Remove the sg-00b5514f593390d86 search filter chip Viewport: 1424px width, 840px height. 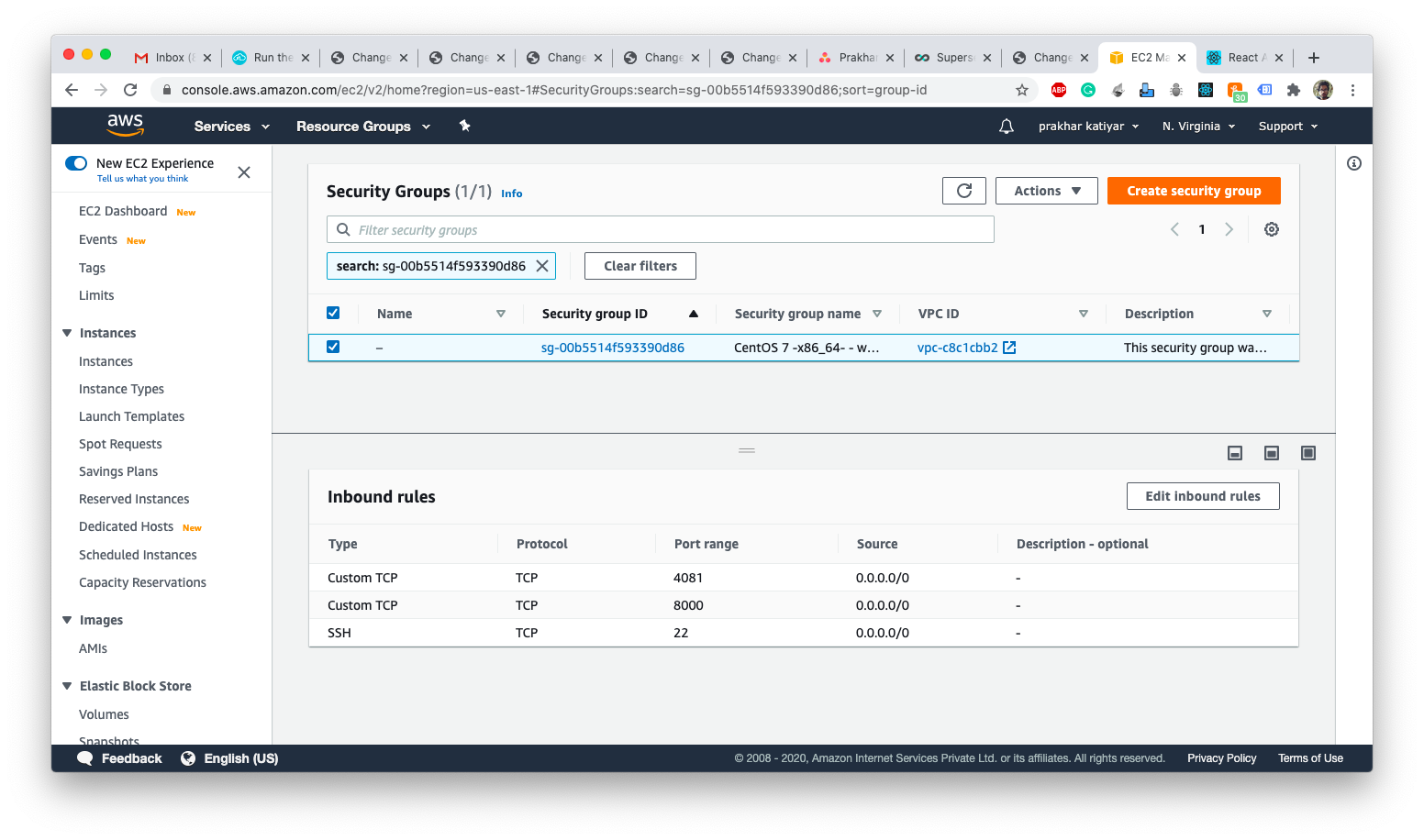pyautogui.click(x=542, y=266)
